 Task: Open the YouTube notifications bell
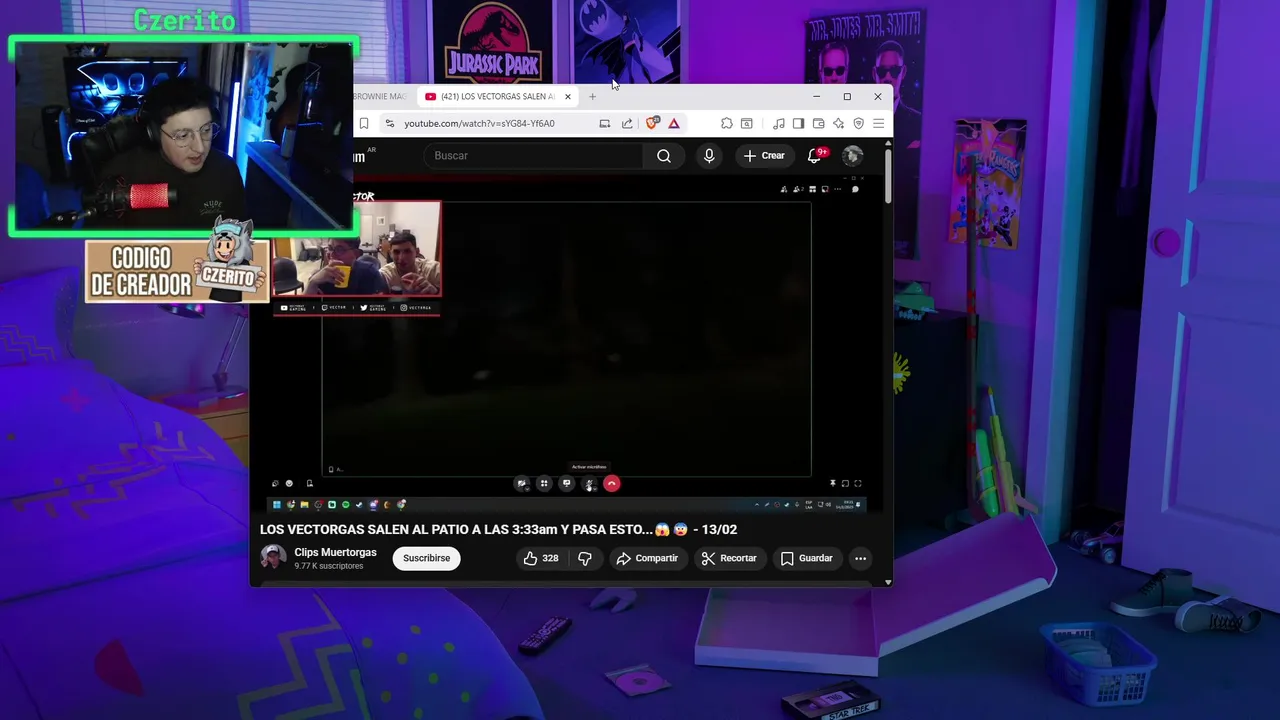(815, 156)
